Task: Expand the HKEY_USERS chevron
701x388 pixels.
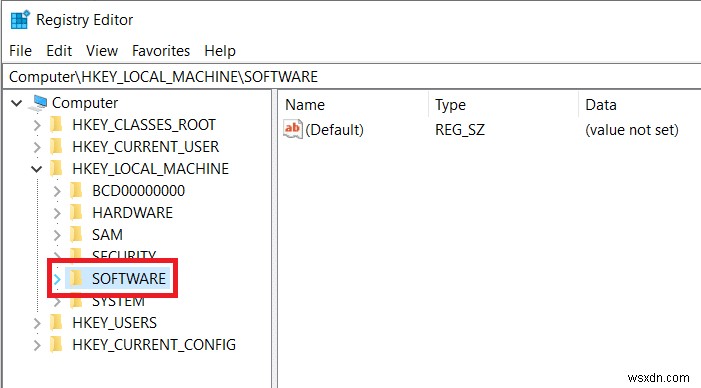Action: pos(37,323)
